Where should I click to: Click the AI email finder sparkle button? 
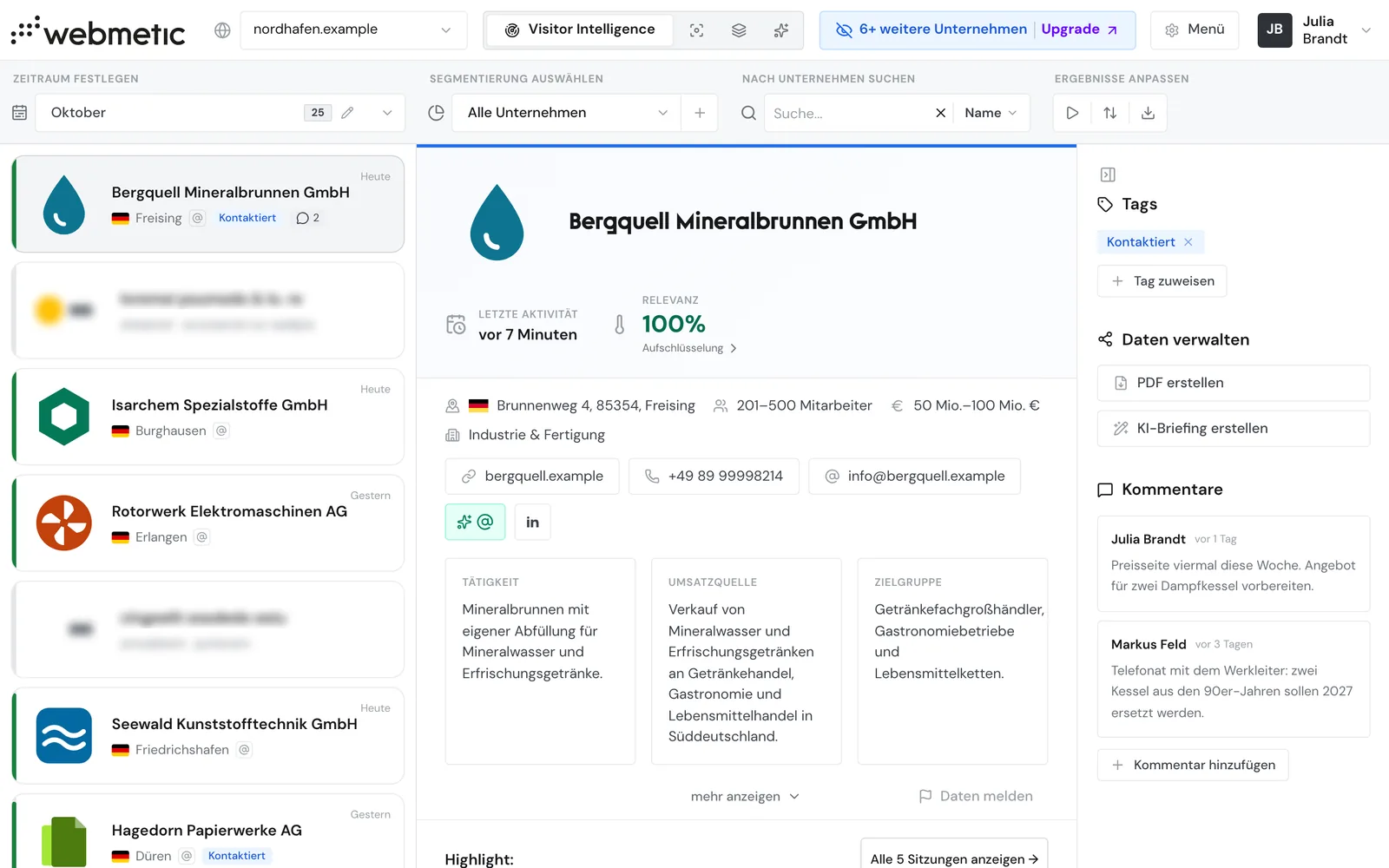475,523
